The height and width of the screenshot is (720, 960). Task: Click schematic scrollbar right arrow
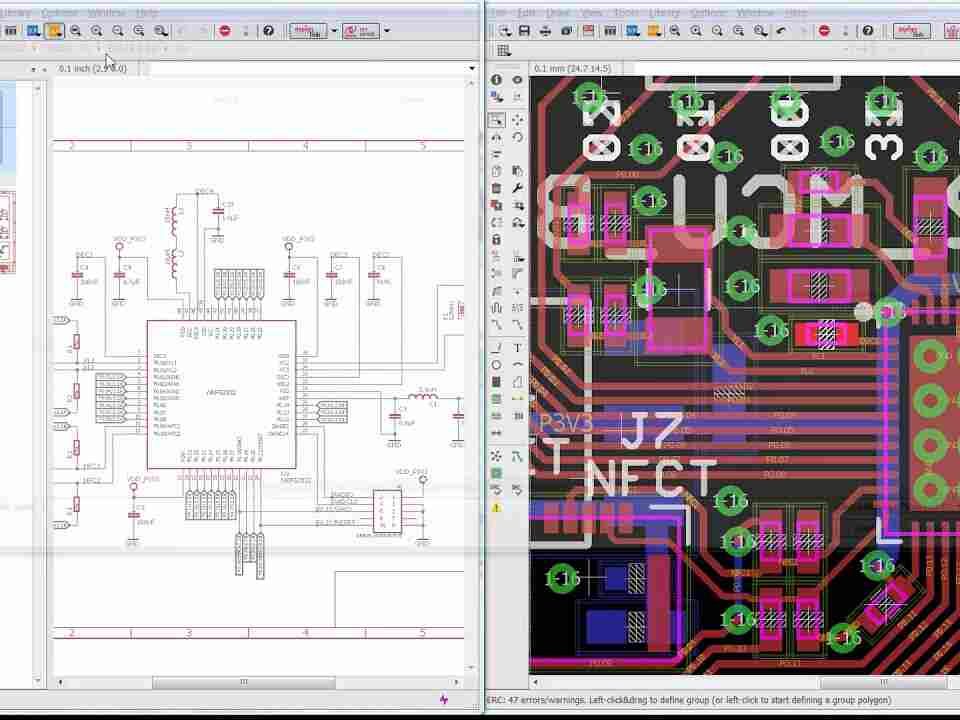click(x=457, y=681)
